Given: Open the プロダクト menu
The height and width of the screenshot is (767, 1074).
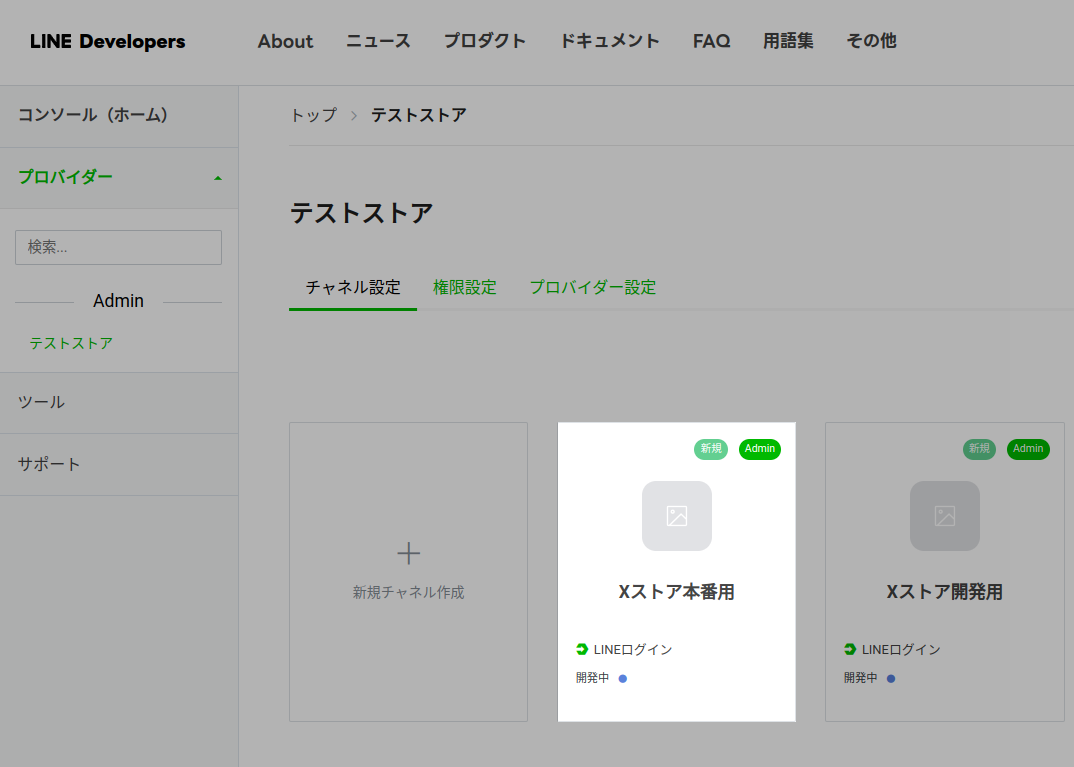Looking at the screenshot, I should click(x=485, y=41).
